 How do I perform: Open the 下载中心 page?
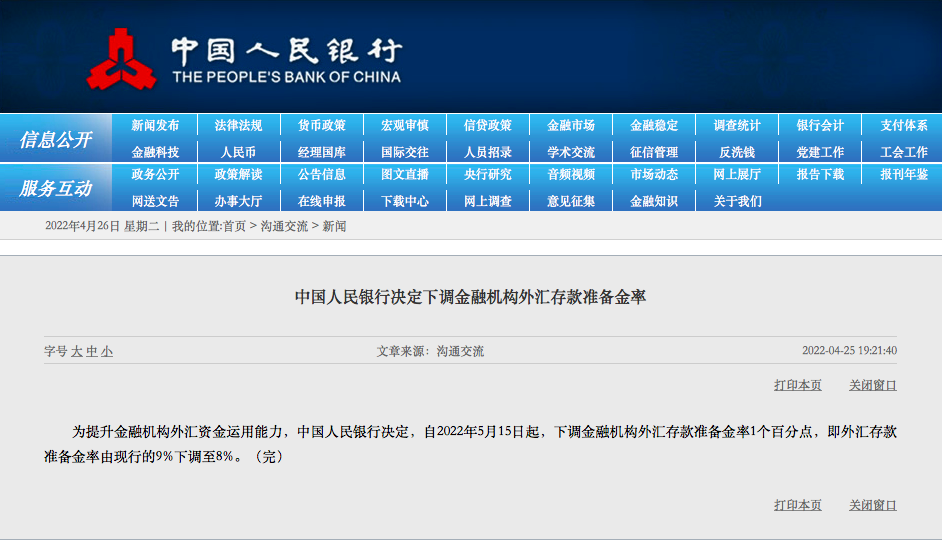pos(405,201)
